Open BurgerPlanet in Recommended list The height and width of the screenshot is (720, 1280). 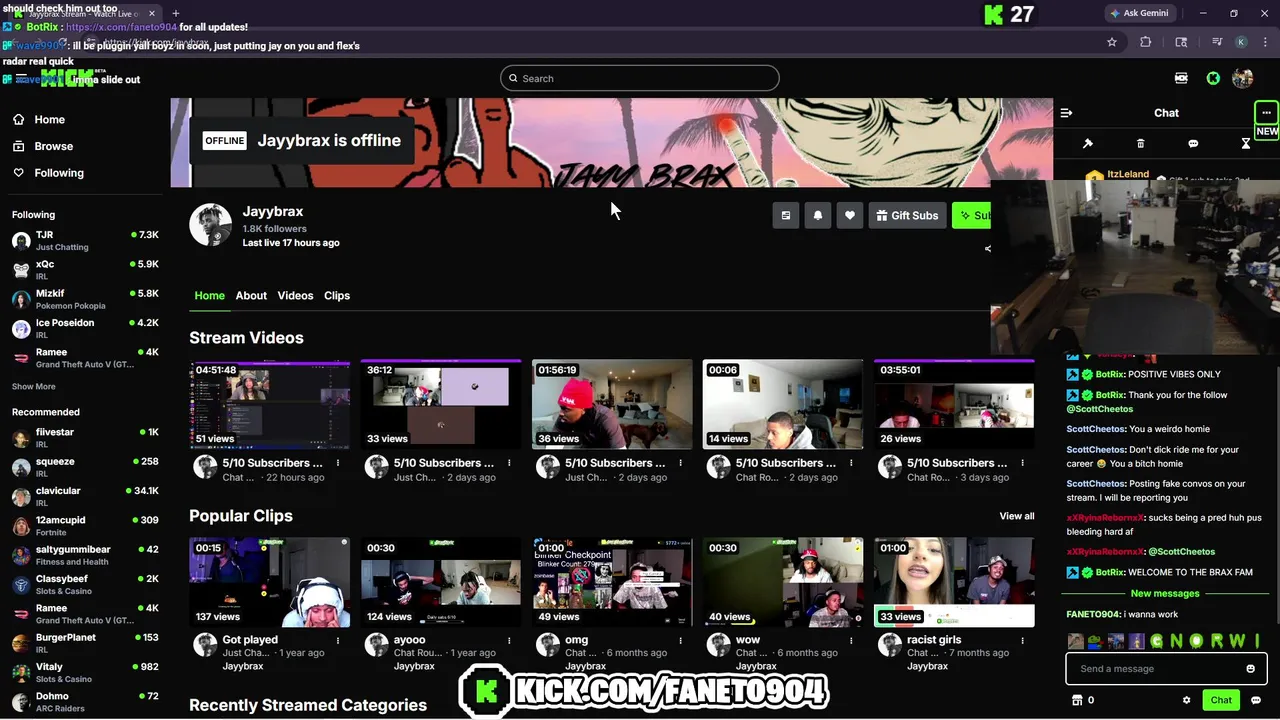click(x=85, y=643)
